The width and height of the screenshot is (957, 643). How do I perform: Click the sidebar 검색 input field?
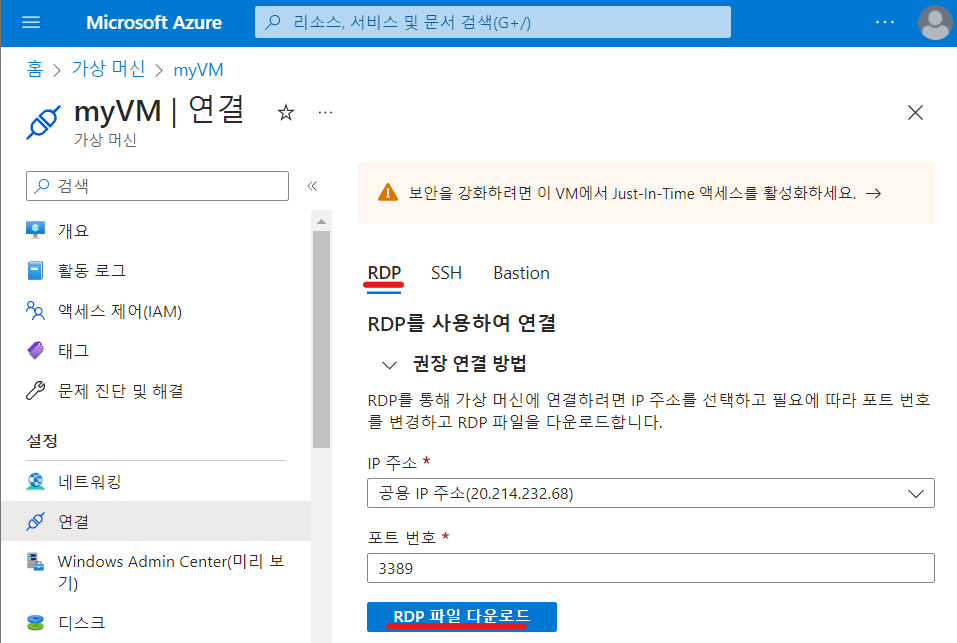157,186
